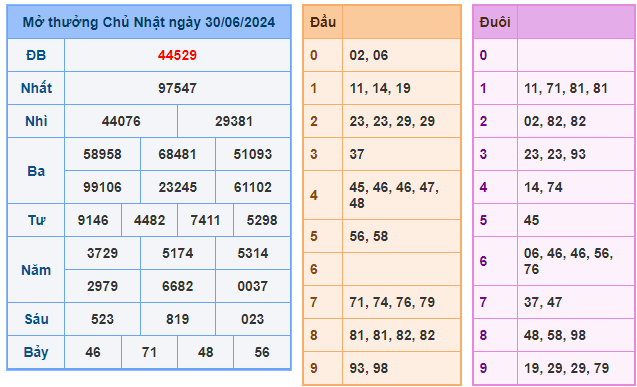This screenshot has height=387, width=637.
Task: Select Đuôi entry '14, 74'
Action: click(543, 187)
